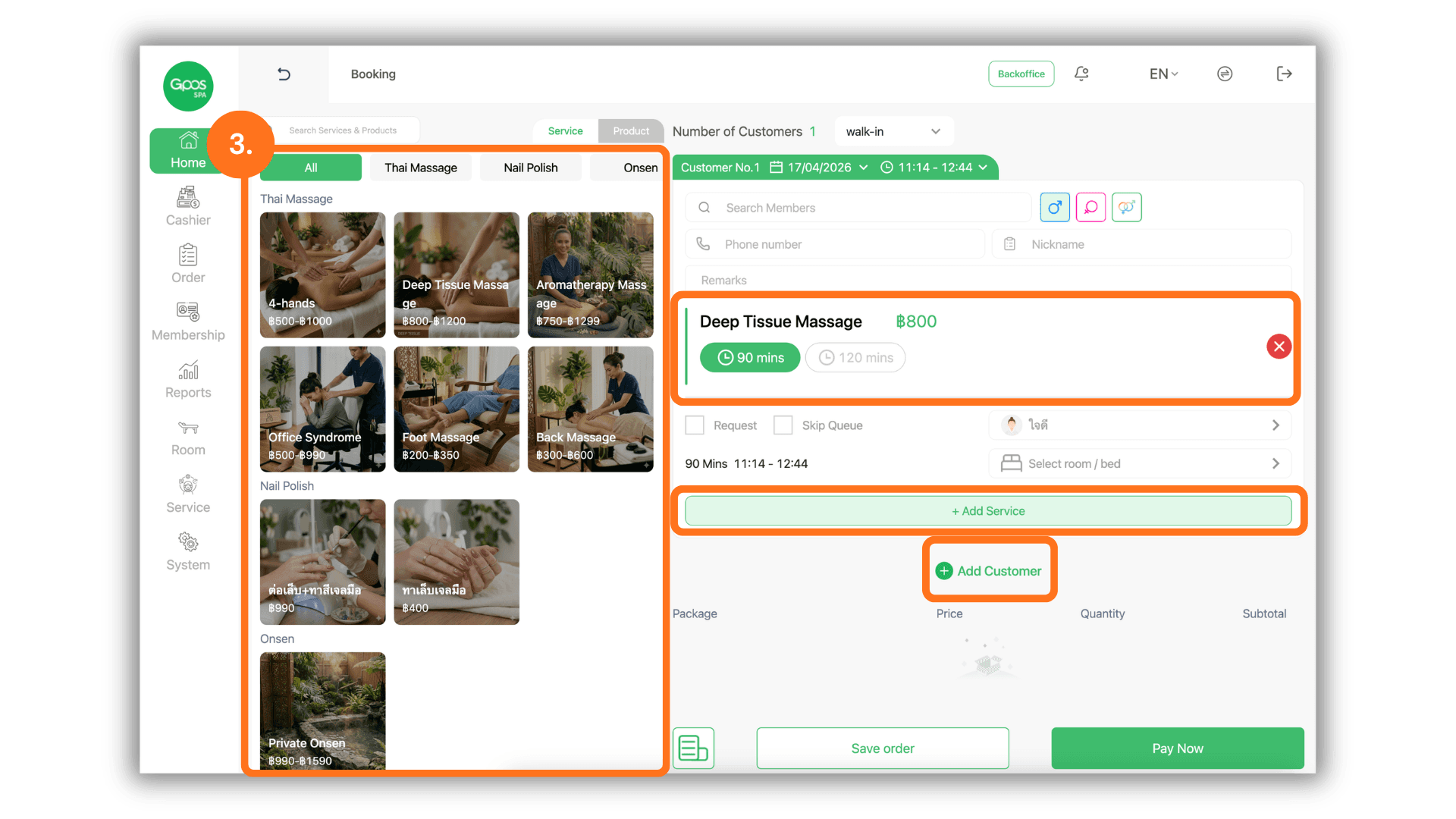Viewport: 1456px width, 819px height.
Task: Open the System settings in sidebar
Action: [188, 552]
